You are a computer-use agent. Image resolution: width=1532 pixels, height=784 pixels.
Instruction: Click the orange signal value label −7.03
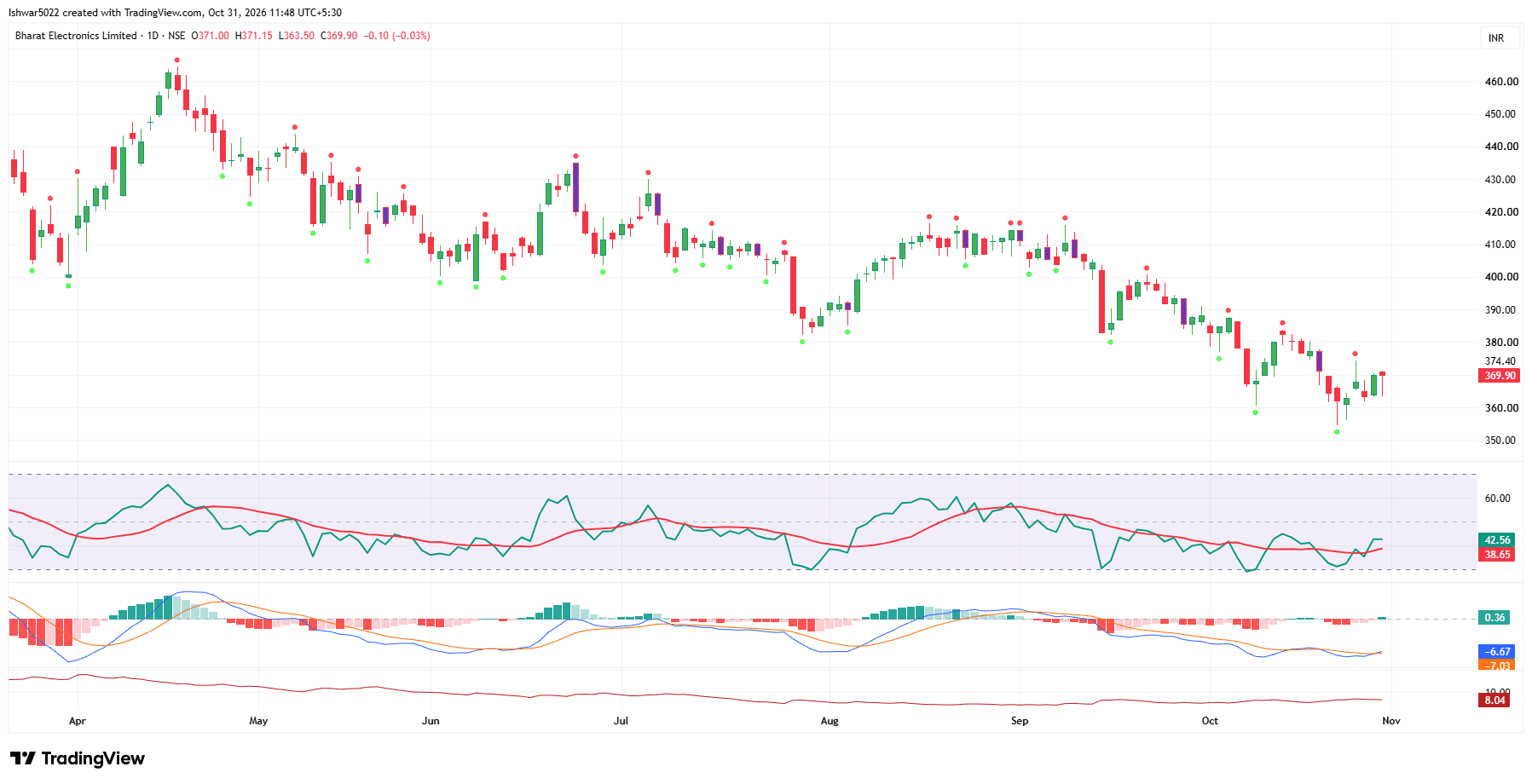pos(1497,666)
